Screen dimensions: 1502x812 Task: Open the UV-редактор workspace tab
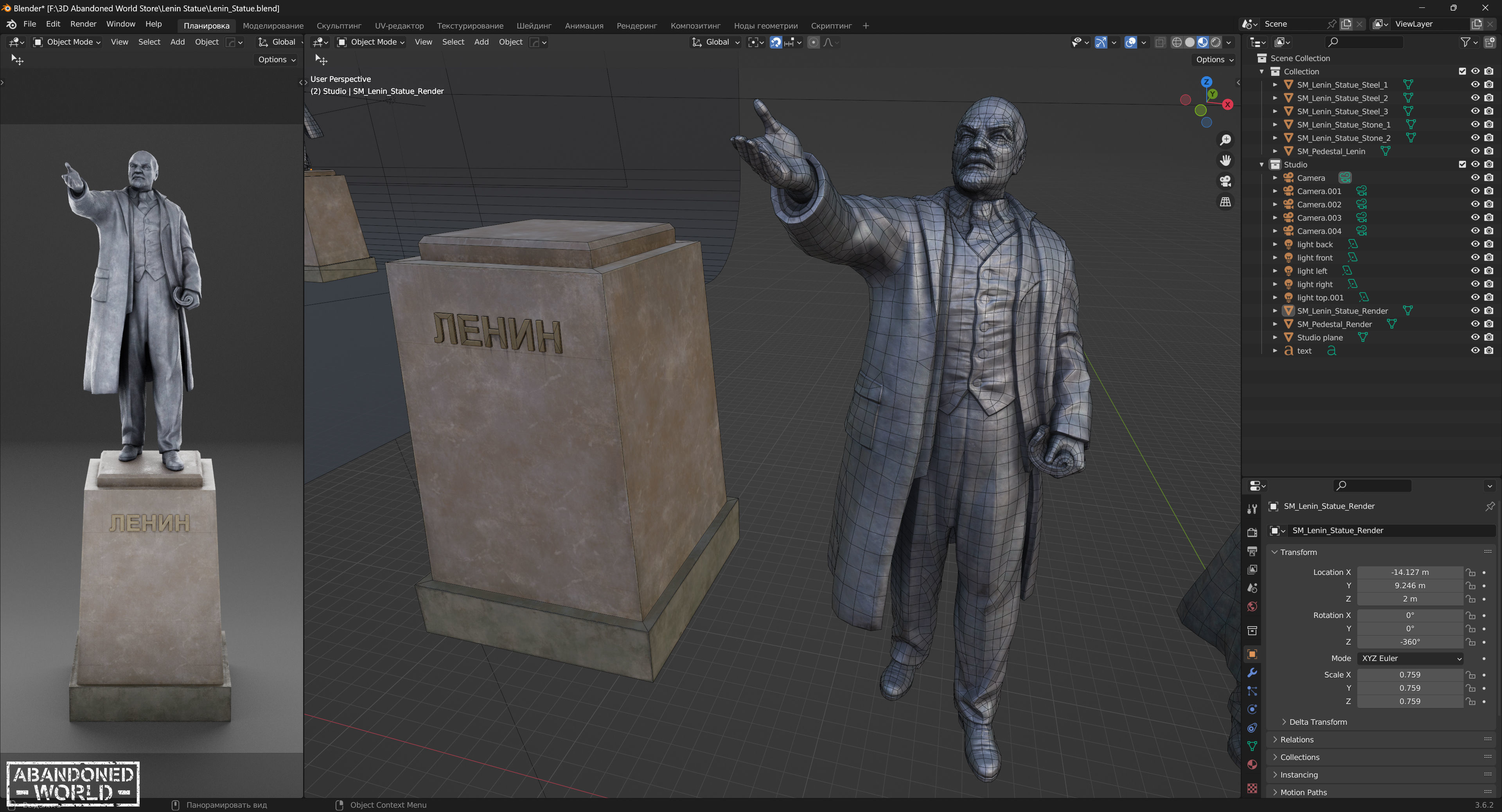pyautogui.click(x=399, y=26)
